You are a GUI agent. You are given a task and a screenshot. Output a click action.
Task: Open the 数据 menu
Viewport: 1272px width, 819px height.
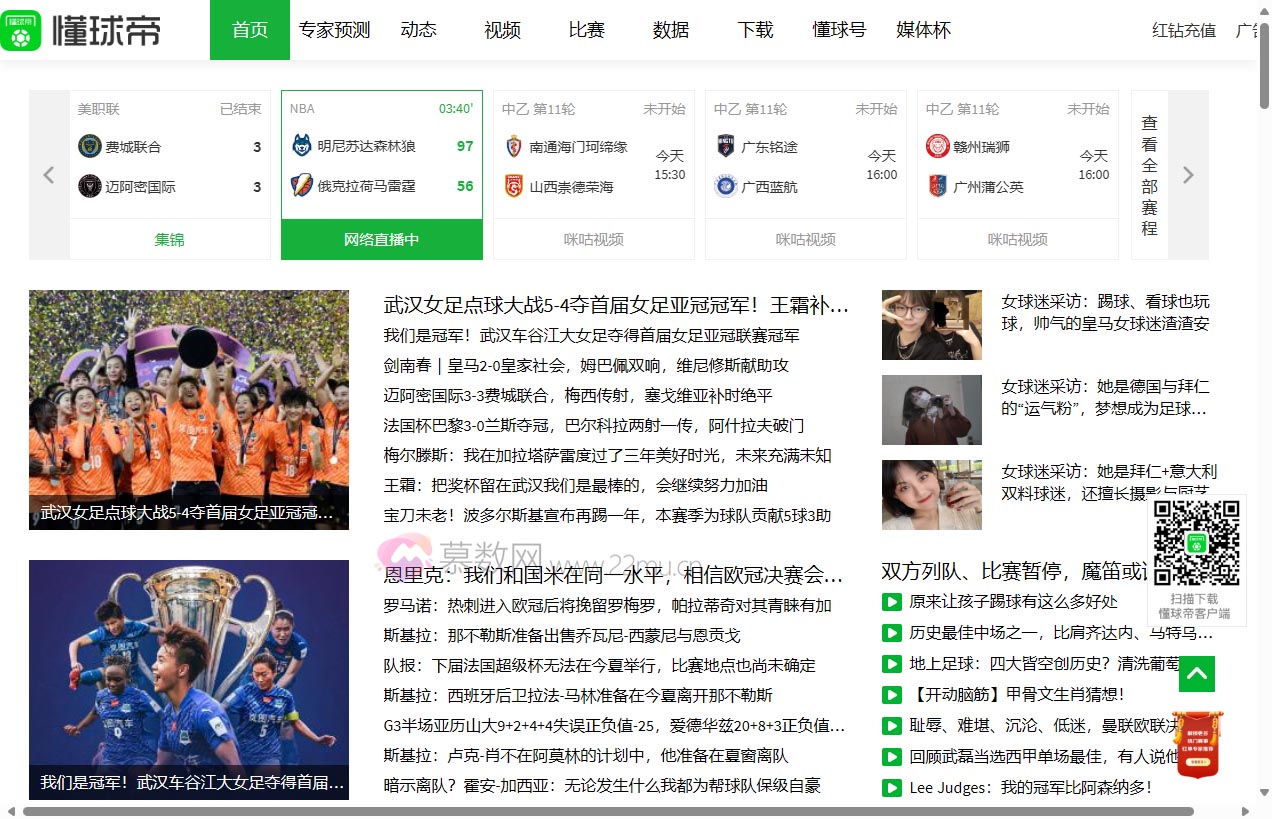point(670,31)
